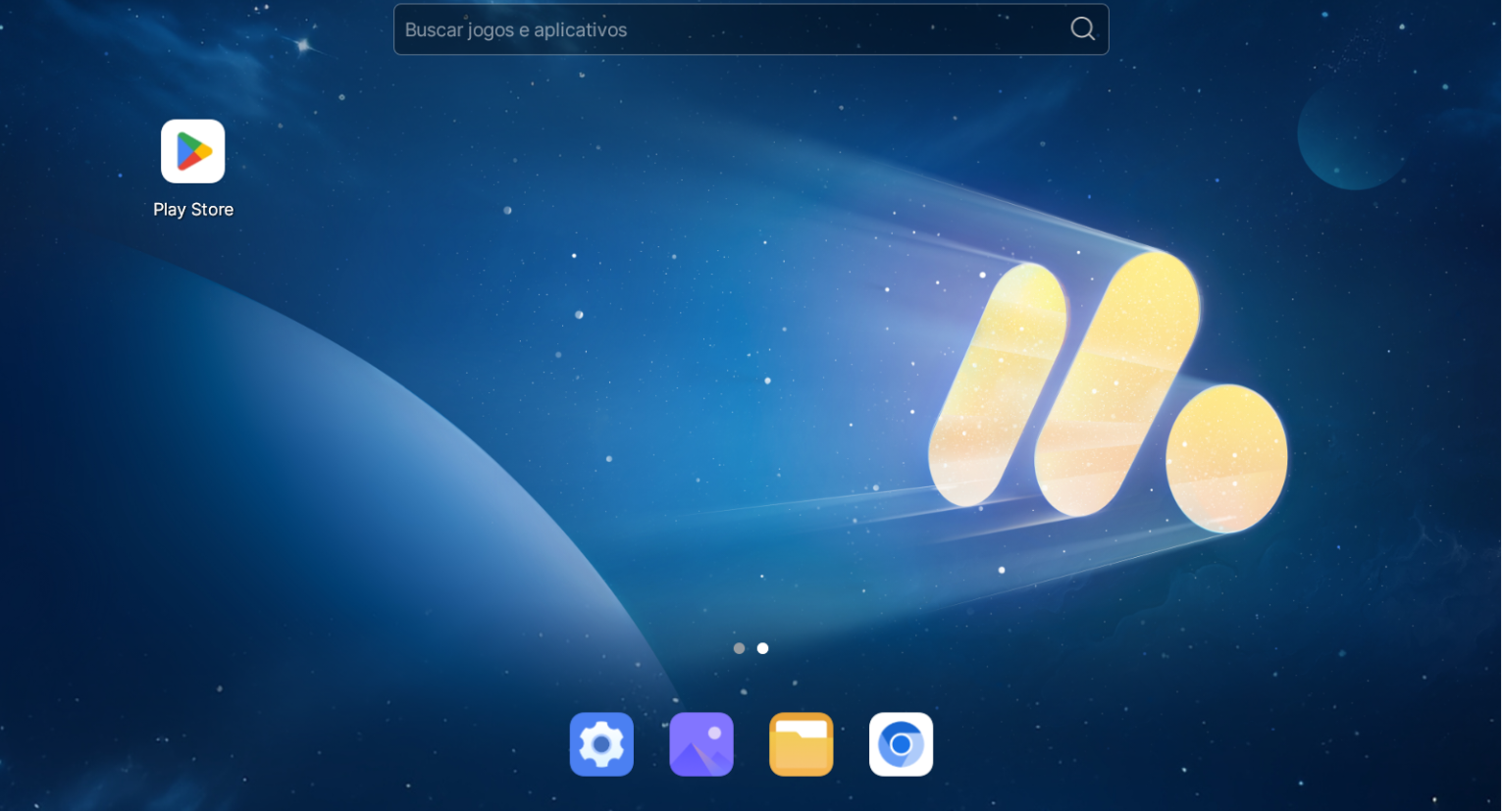
Task: Click the magnifying glass search icon
Action: coord(1083,29)
